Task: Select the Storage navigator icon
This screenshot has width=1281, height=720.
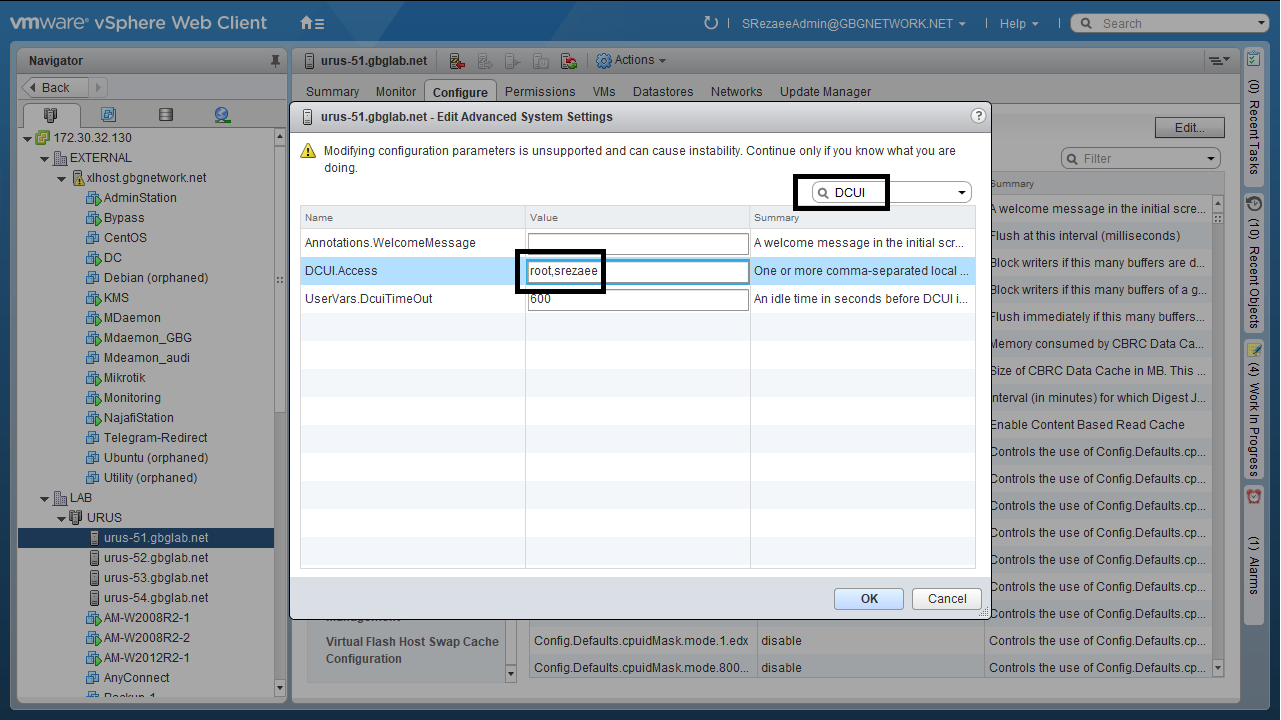Action: click(x=165, y=115)
